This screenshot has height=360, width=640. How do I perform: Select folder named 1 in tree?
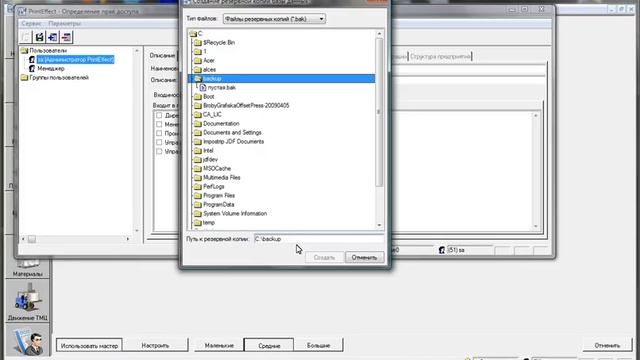pyautogui.click(x=204, y=51)
